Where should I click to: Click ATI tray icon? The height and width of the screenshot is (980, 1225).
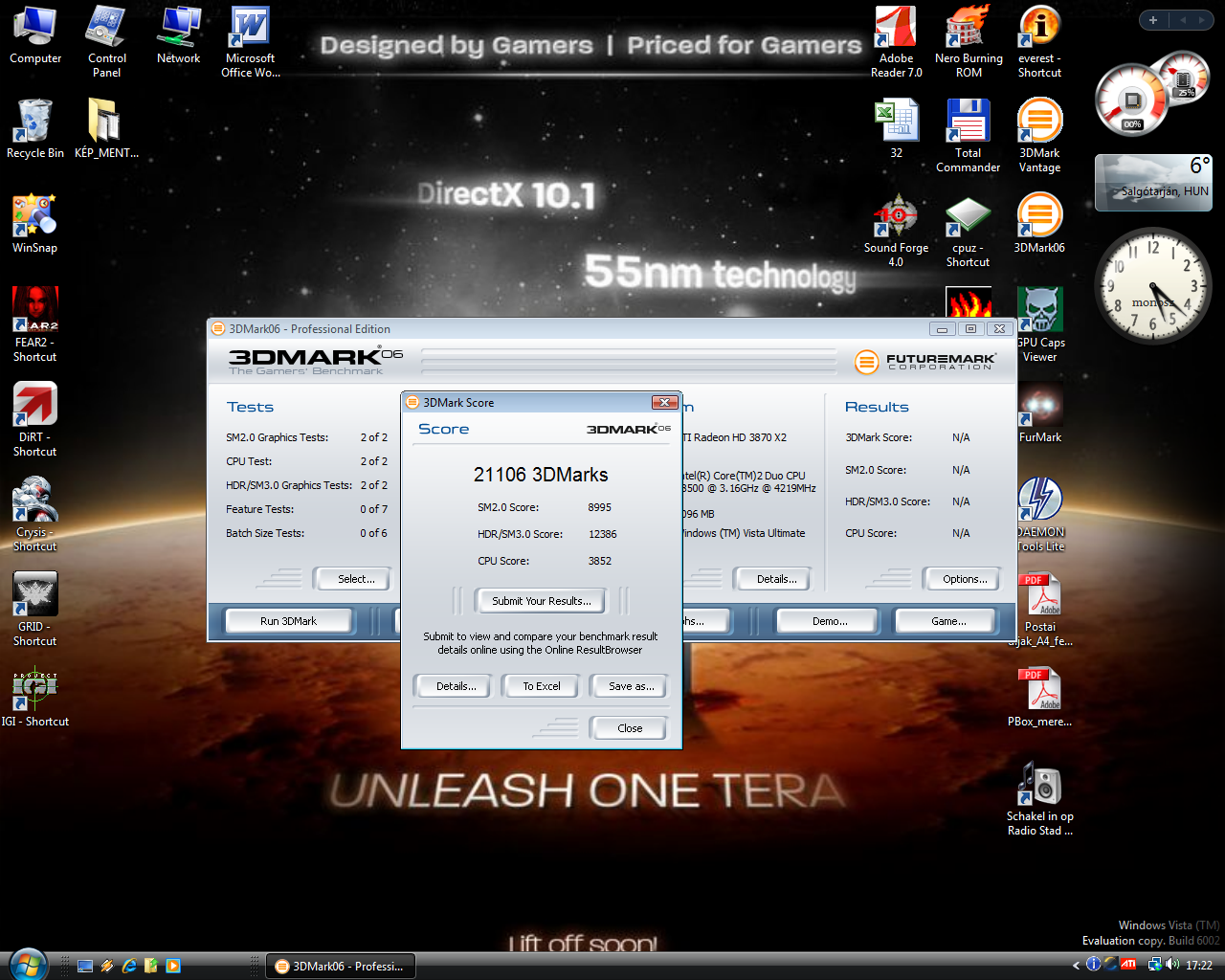tap(1128, 965)
